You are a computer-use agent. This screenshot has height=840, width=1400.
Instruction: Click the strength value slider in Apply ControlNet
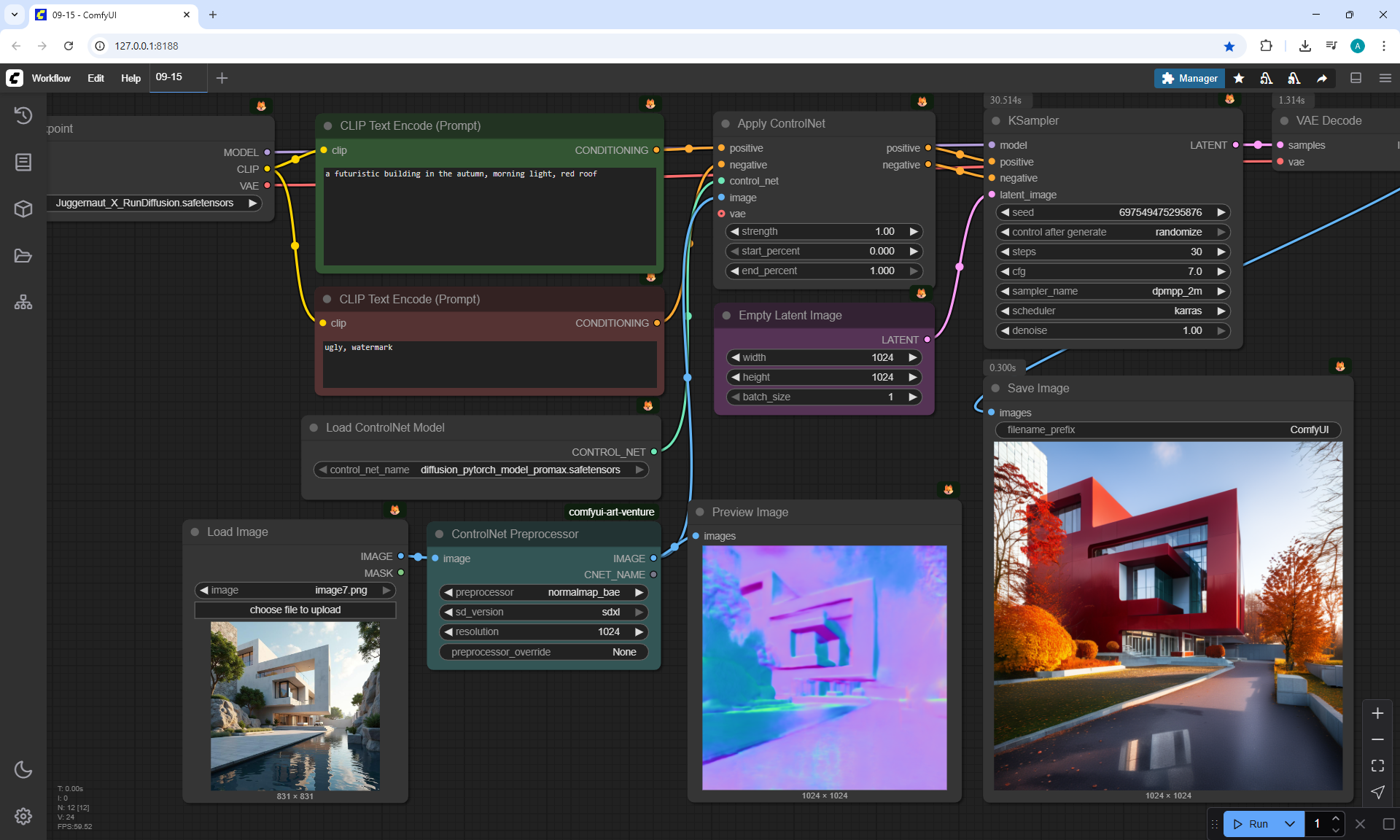[824, 231]
